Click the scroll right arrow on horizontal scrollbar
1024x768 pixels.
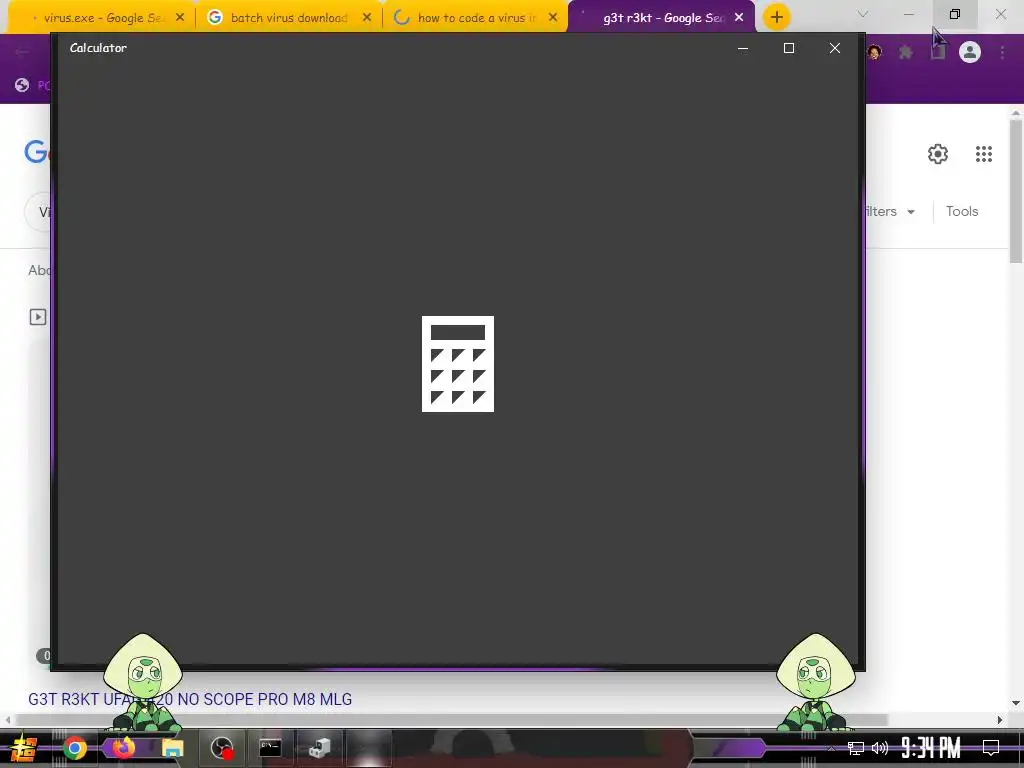1000,720
